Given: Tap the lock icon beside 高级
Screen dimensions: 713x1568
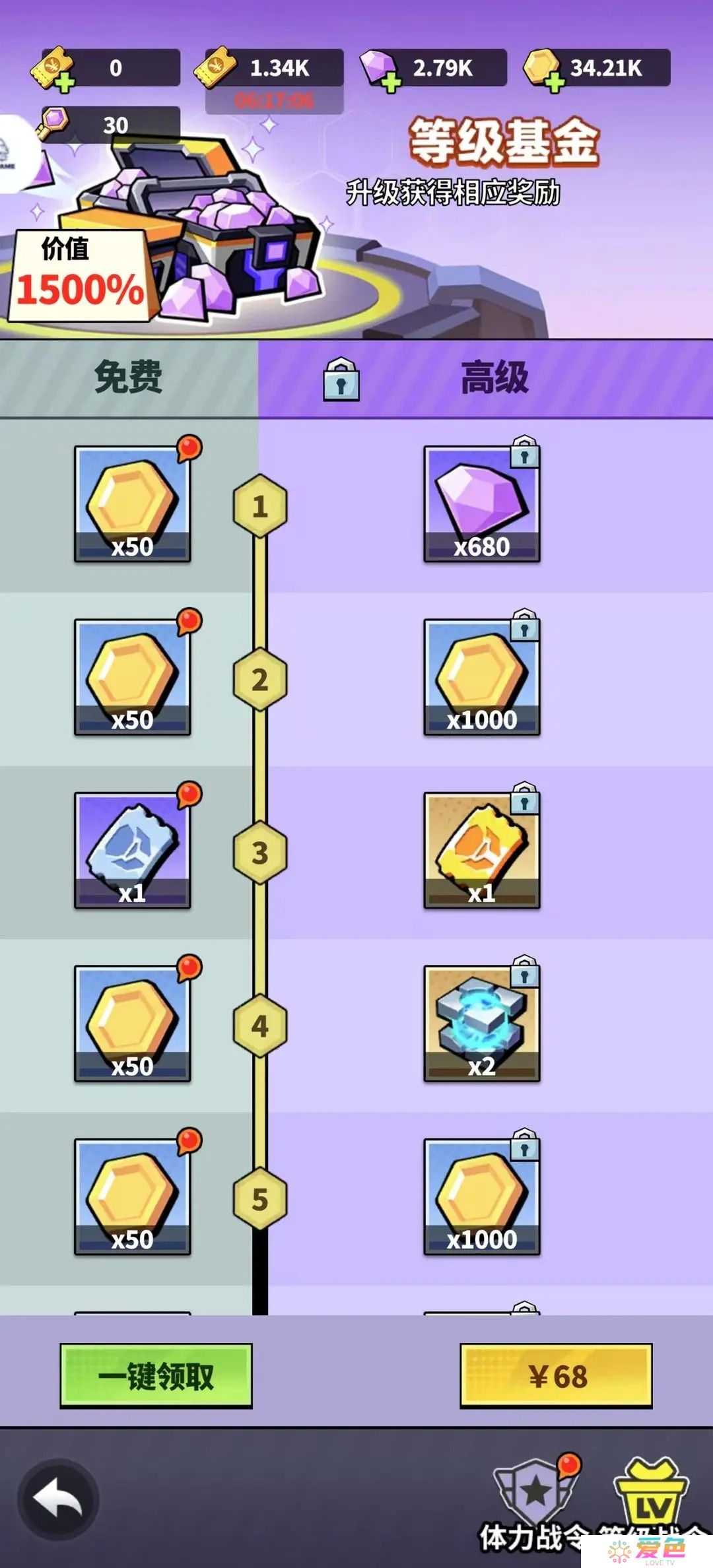Looking at the screenshot, I should pos(341,379).
